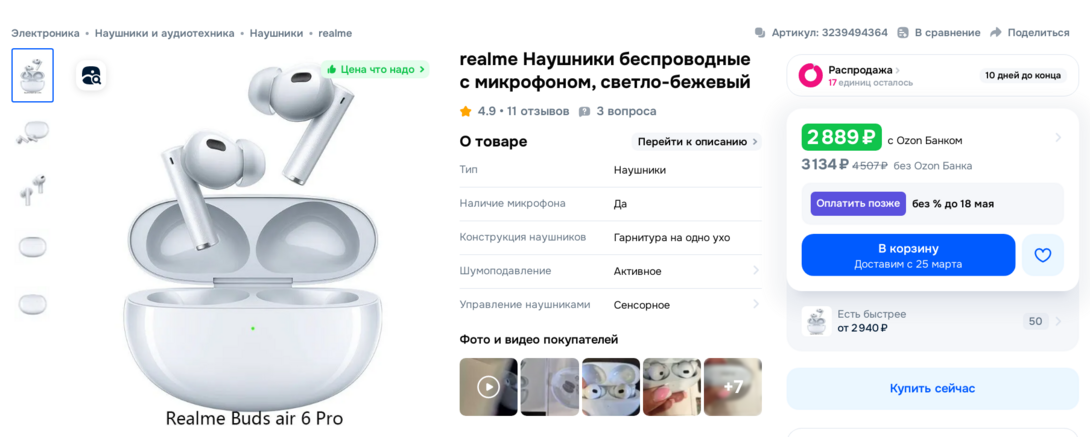This screenshot has height=437, width=1090.
Task: Click 'Купить сейчас' button
Action: click(932, 388)
